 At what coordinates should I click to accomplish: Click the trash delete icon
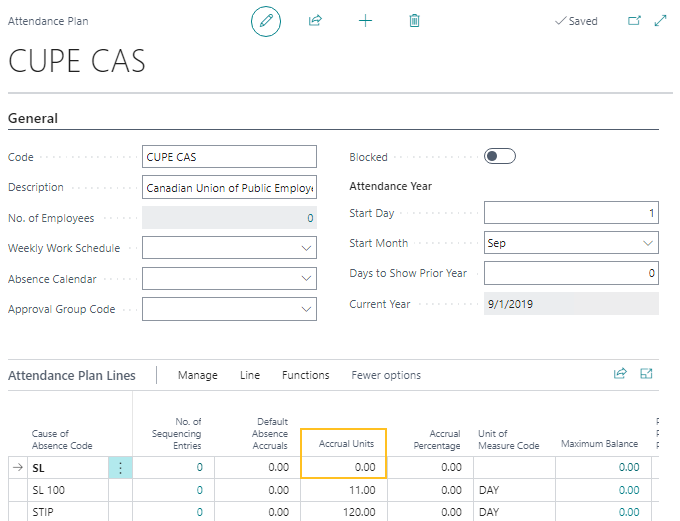(414, 20)
